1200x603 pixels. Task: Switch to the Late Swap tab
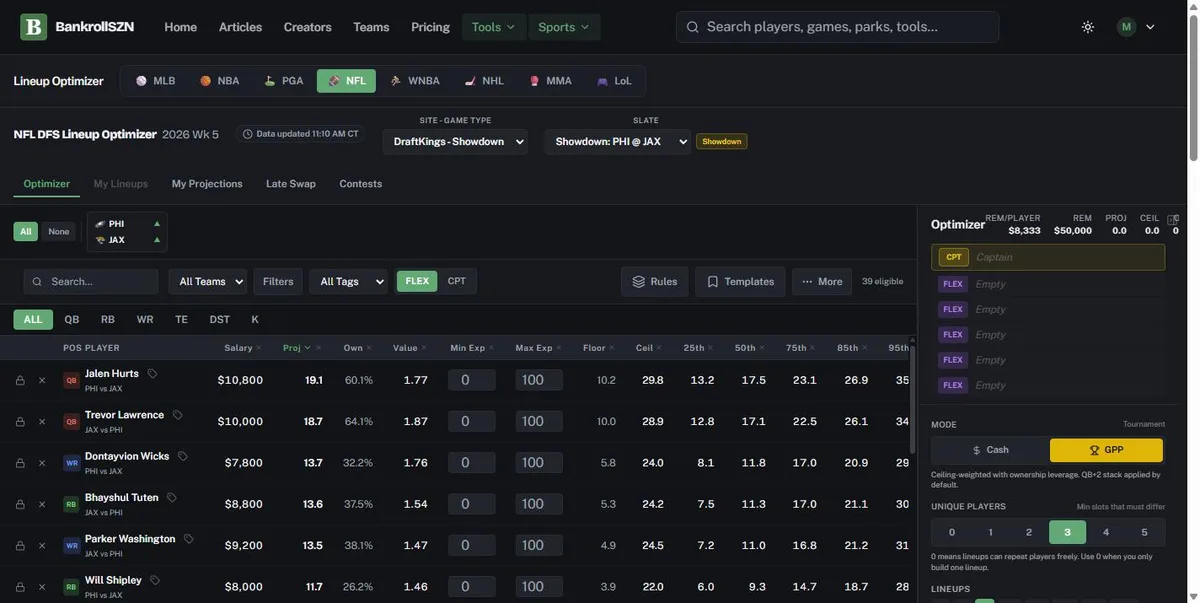pos(291,184)
